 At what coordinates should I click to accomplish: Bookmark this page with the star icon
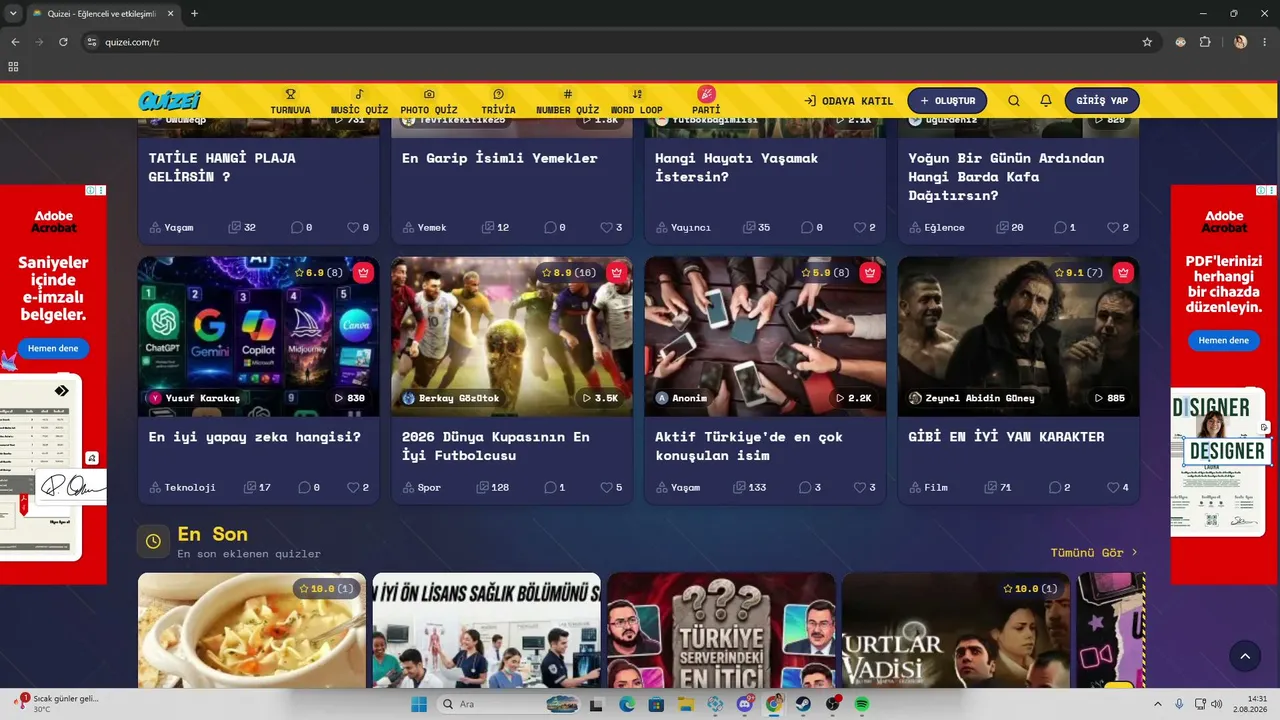1147,42
